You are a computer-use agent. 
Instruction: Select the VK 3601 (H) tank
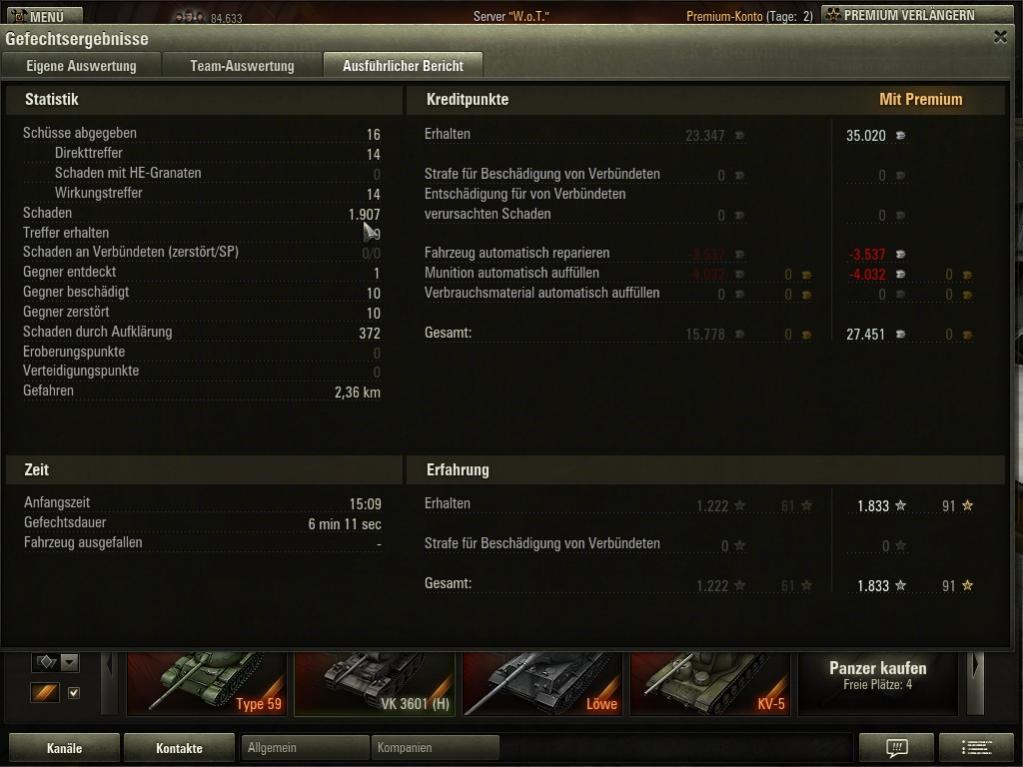(x=375, y=682)
